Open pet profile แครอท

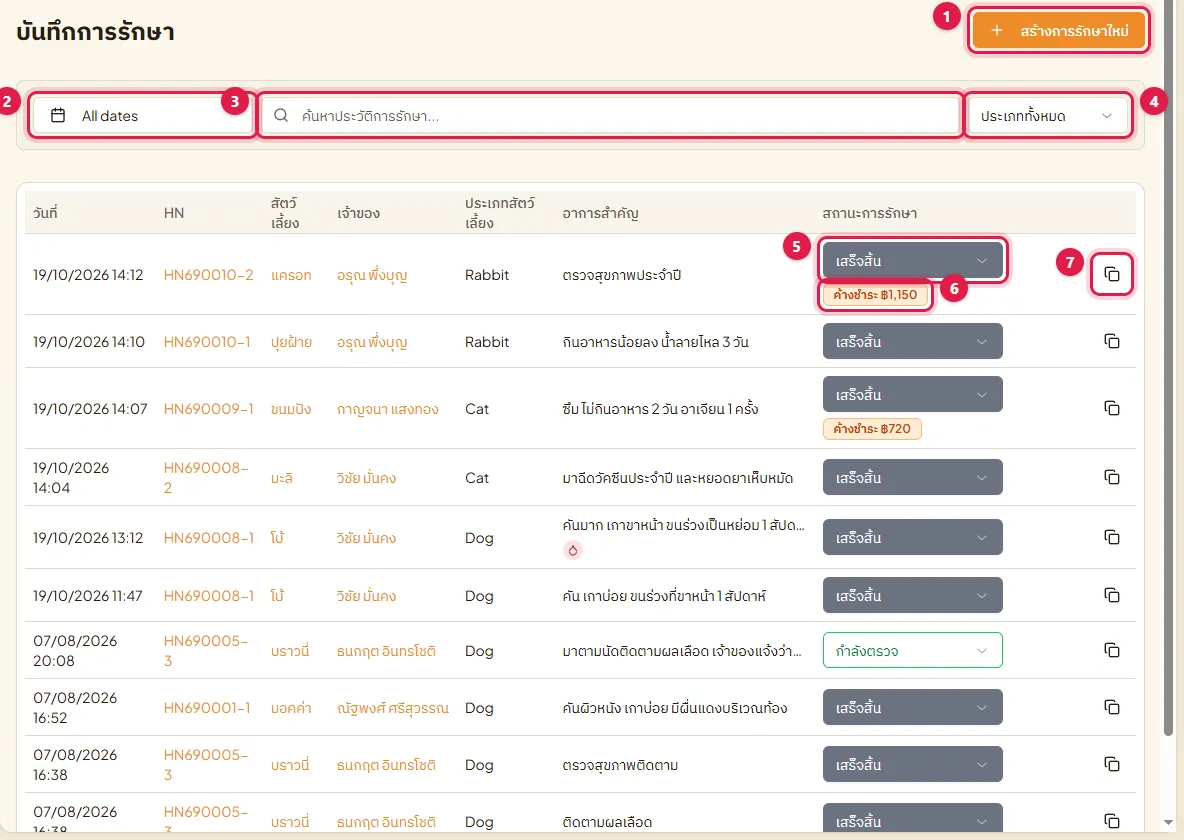pos(291,275)
